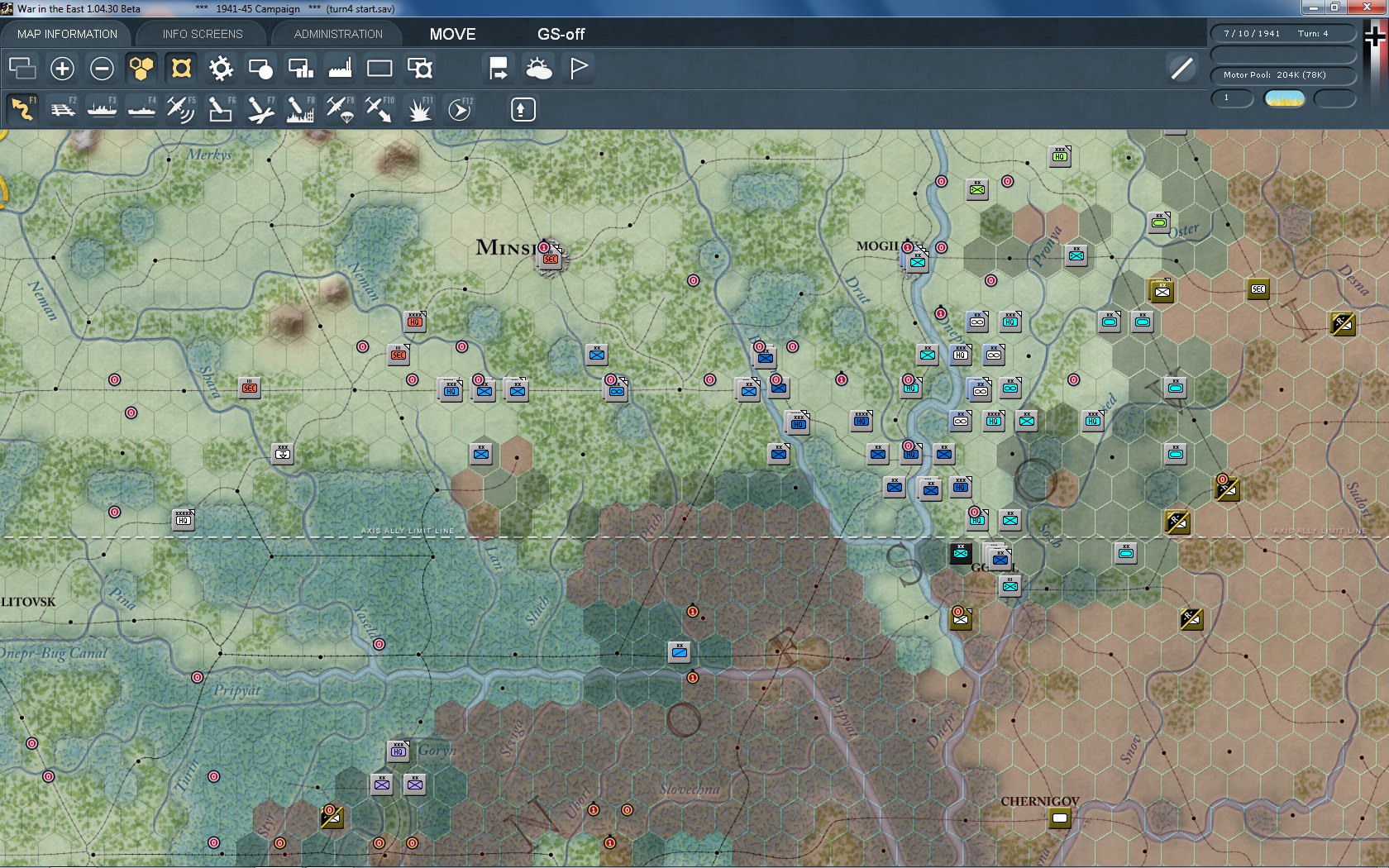Click the gear icon in the top toolbar
Screen dimensions: 1389x868
coord(221,68)
